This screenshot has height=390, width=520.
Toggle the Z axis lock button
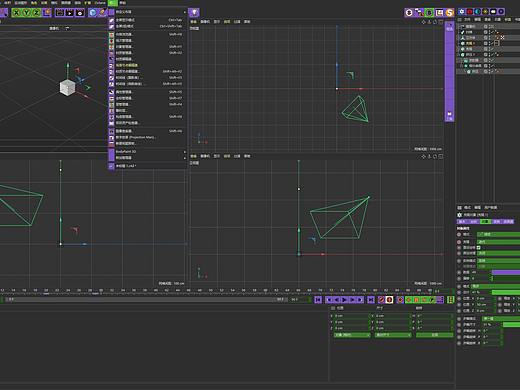[36, 13]
